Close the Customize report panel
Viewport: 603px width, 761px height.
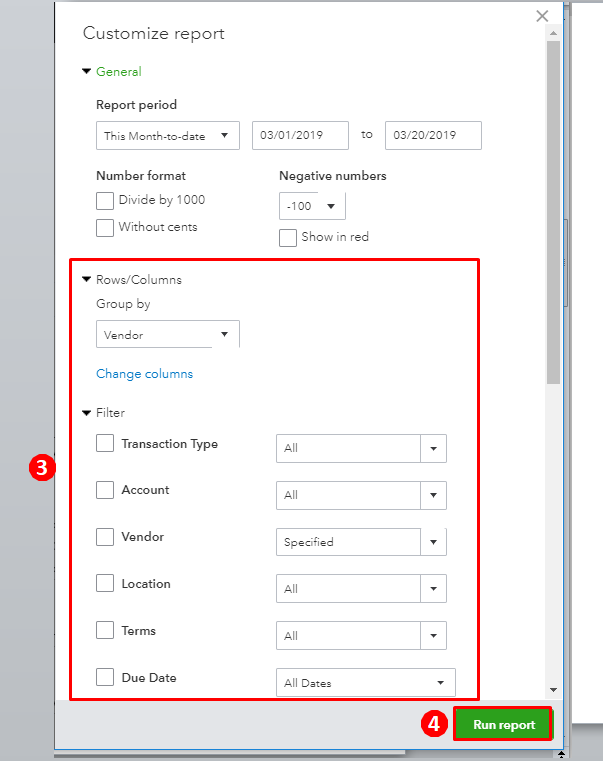tap(542, 16)
